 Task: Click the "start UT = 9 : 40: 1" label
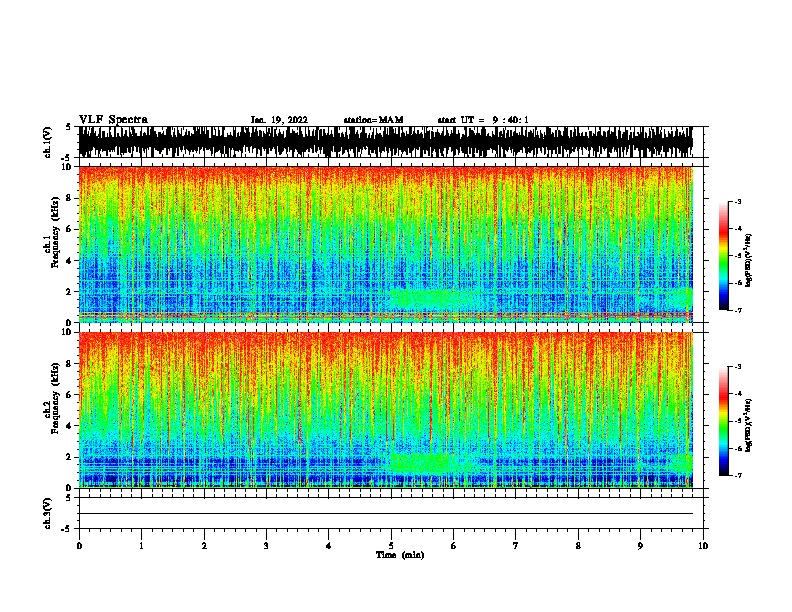pos(483,120)
